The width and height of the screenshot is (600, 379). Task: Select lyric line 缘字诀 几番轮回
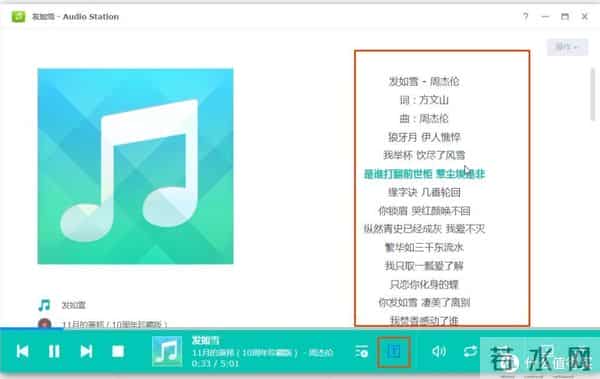(x=424, y=192)
